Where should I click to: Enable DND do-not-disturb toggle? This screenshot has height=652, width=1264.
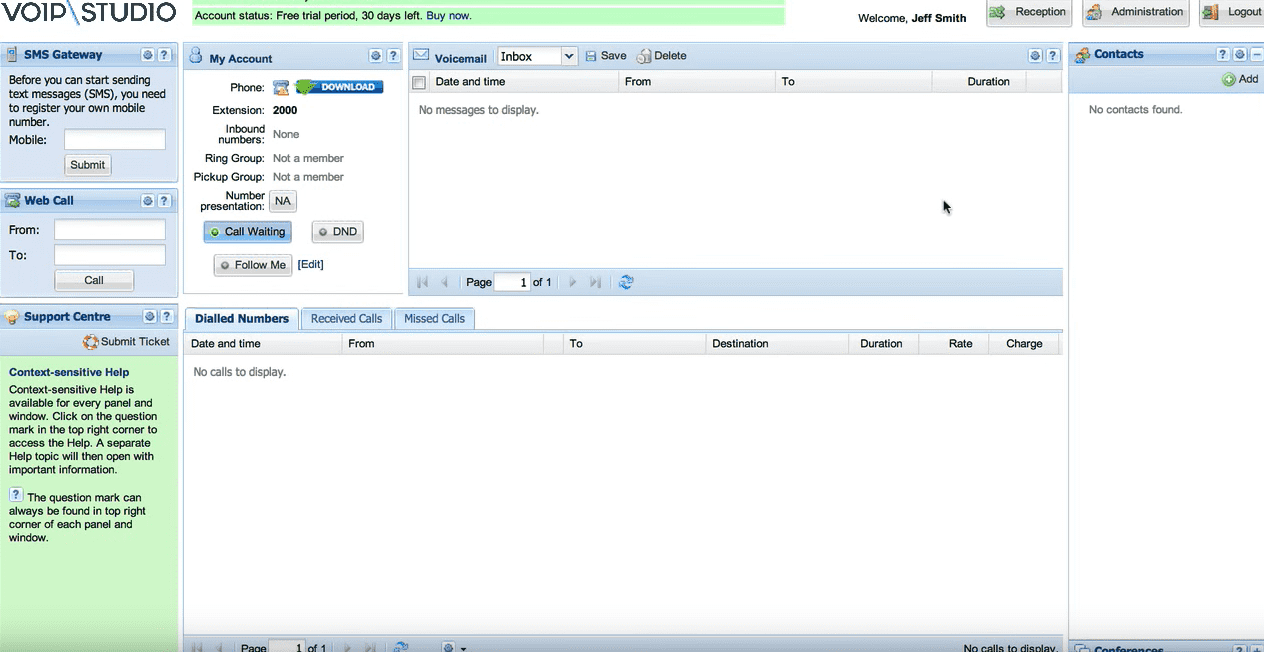pyautogui.click(x=337, y=232)
